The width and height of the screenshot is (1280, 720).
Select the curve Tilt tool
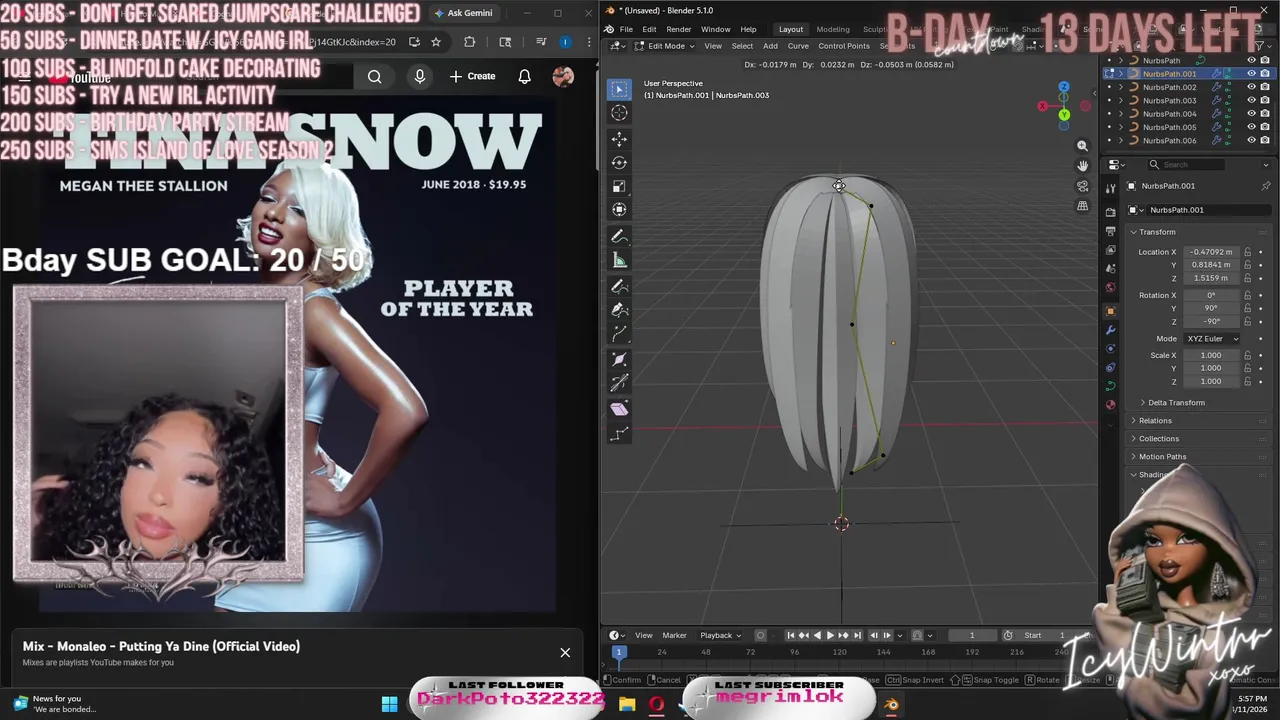(619, 384)
